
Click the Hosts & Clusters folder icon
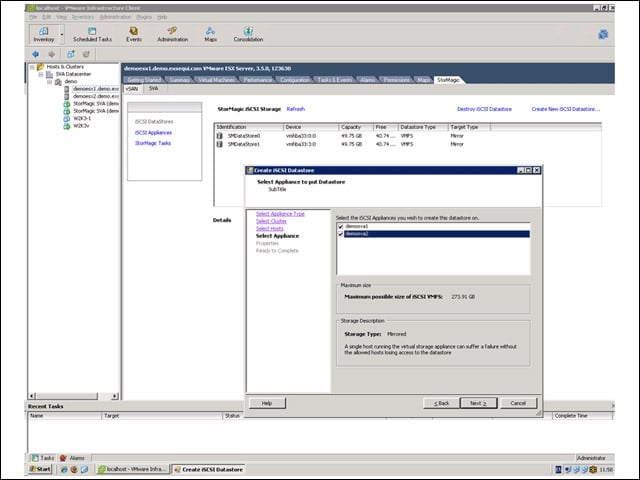(x=40, y=67)
